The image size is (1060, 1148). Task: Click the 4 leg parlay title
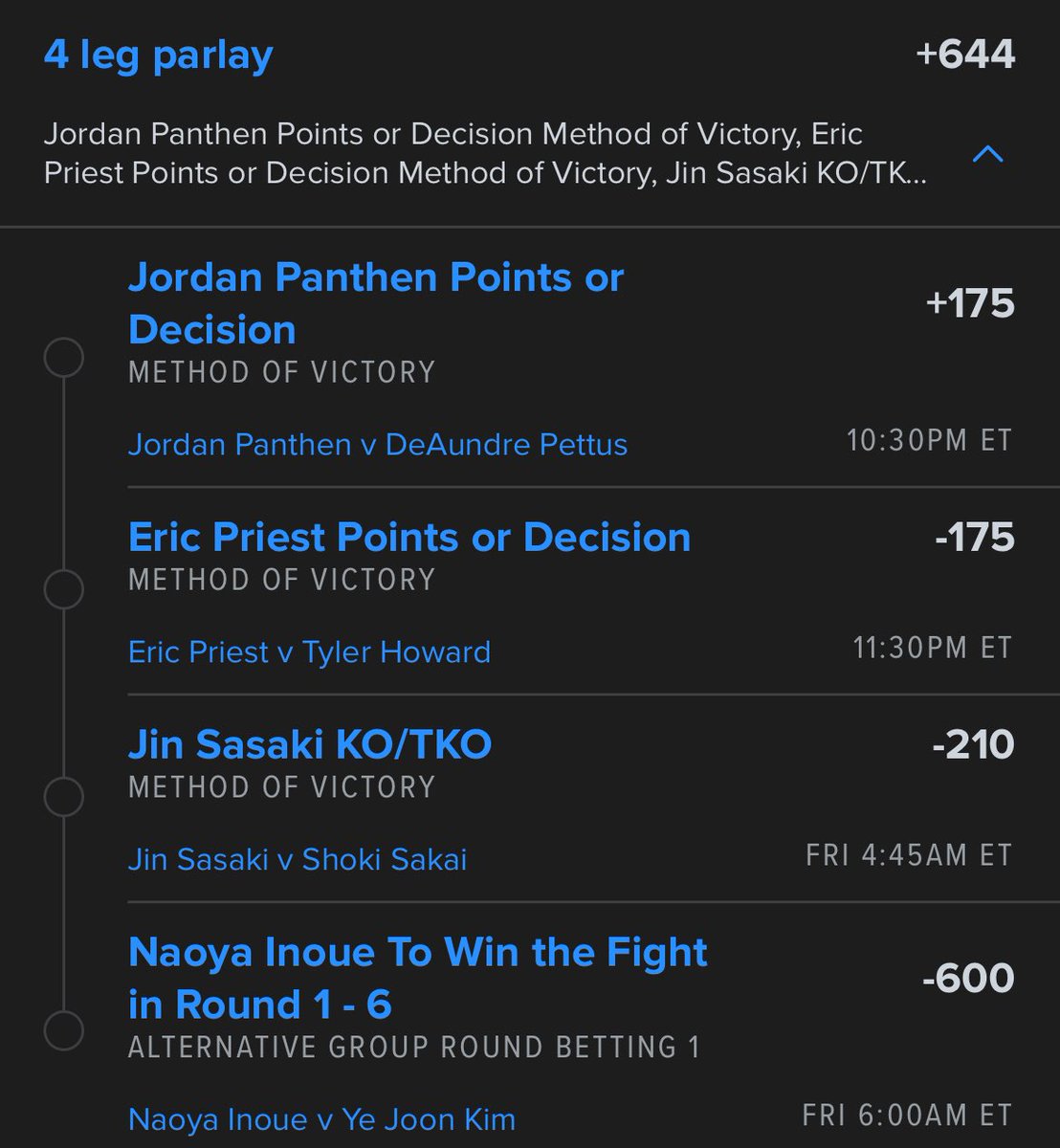coord(159,55)
